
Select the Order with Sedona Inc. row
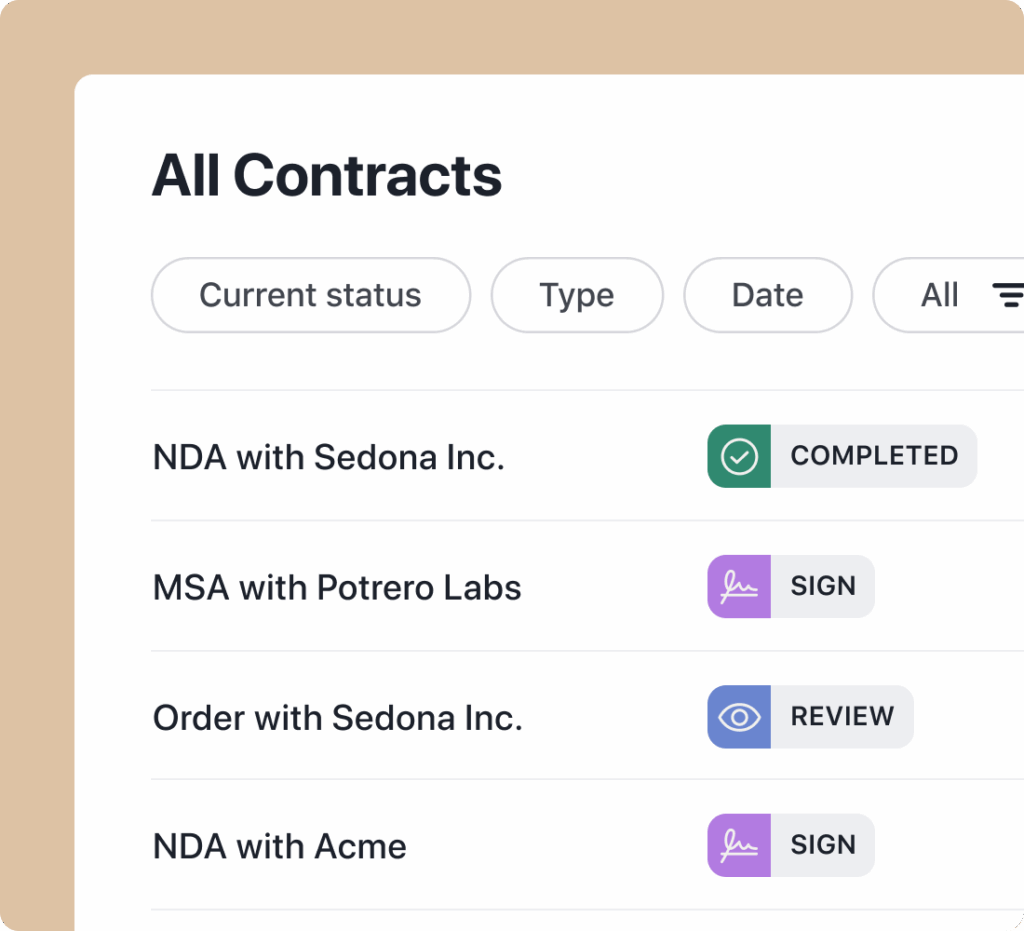click(x=336, y=717)
